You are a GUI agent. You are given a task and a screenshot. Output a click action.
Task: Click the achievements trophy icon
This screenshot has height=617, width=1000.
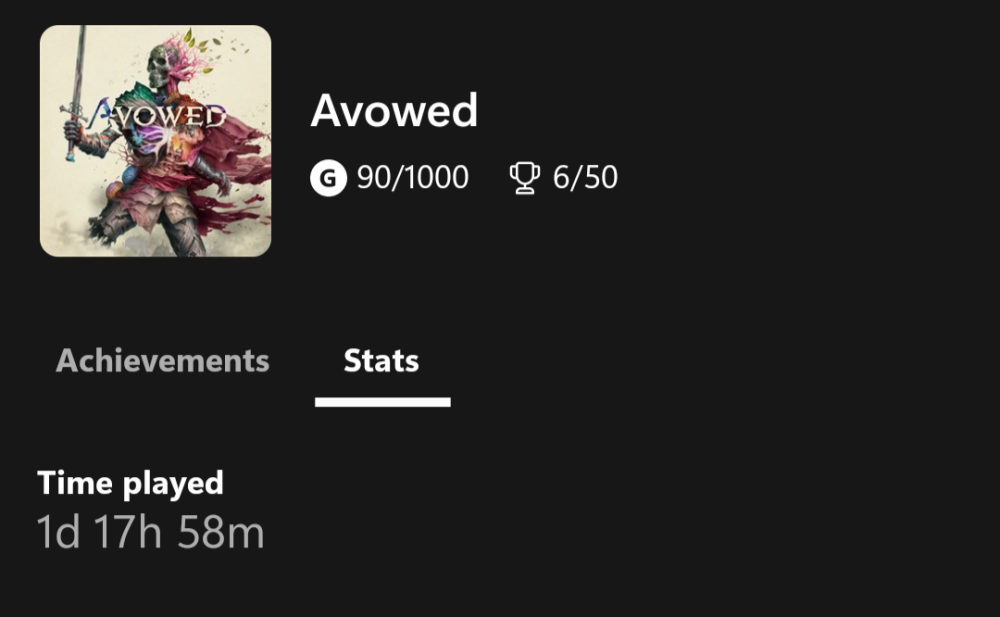click(x=524, y=179)
